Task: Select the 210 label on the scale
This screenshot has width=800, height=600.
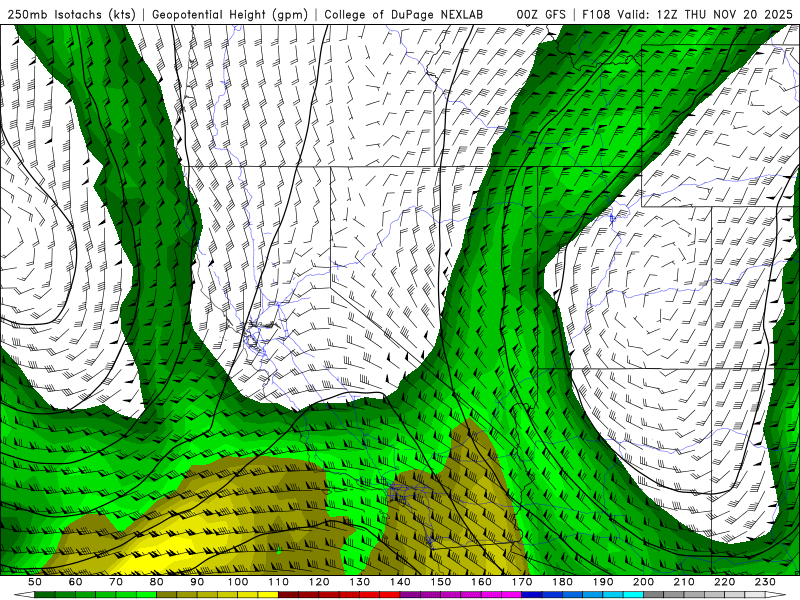Action: point(684,582)
